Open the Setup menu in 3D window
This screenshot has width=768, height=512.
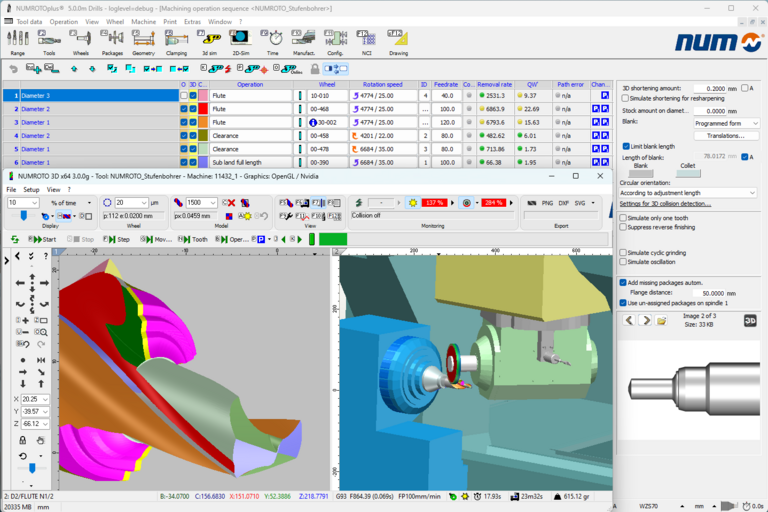[x=32, y=189]
